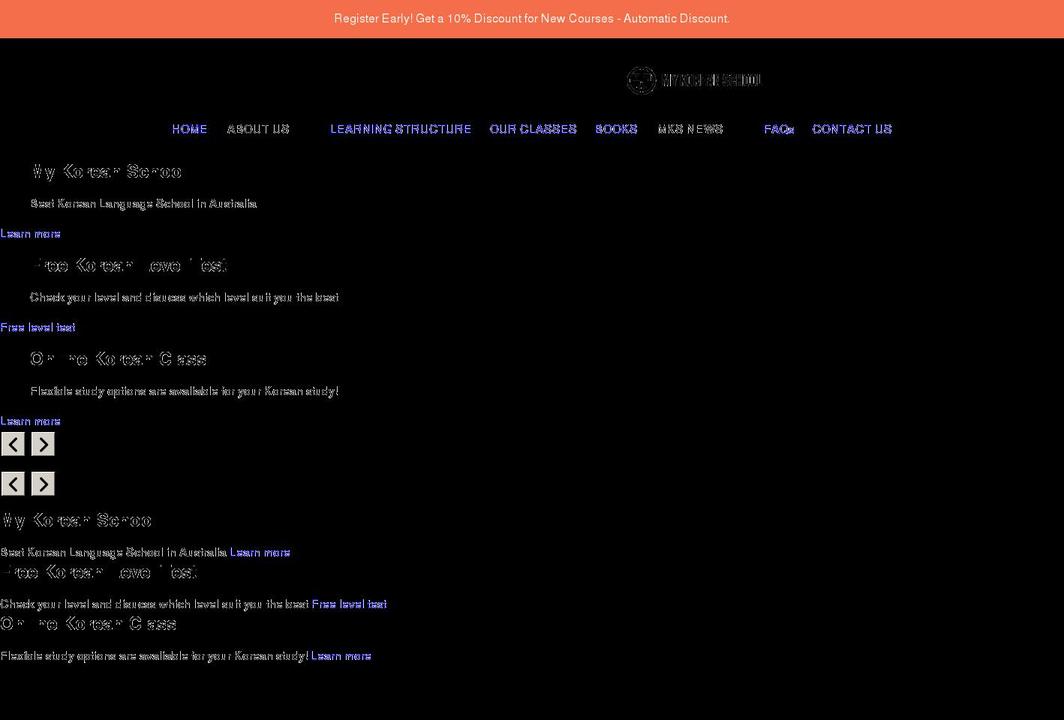Click the lower carousel previous arrow

(12, 483)
